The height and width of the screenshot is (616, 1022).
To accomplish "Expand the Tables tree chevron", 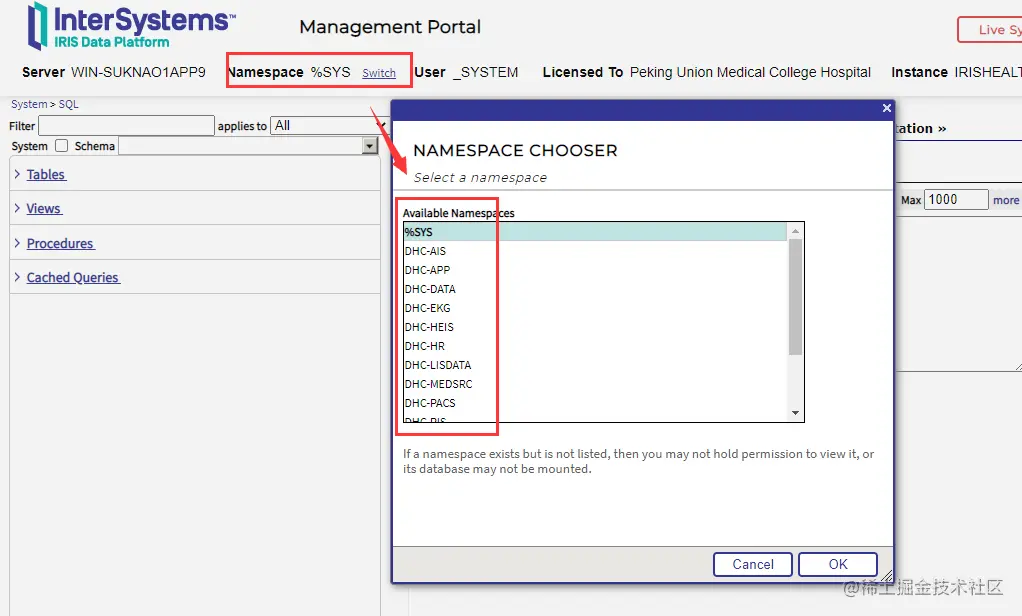I will [17, 174].
